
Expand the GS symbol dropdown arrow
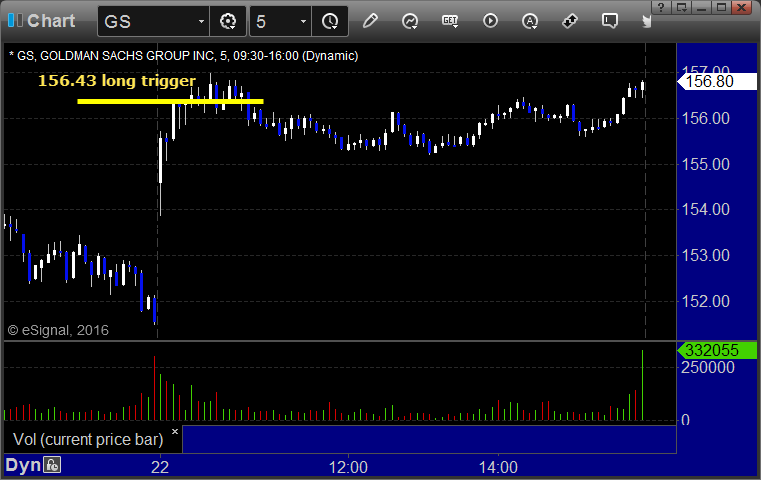(201, 21)
